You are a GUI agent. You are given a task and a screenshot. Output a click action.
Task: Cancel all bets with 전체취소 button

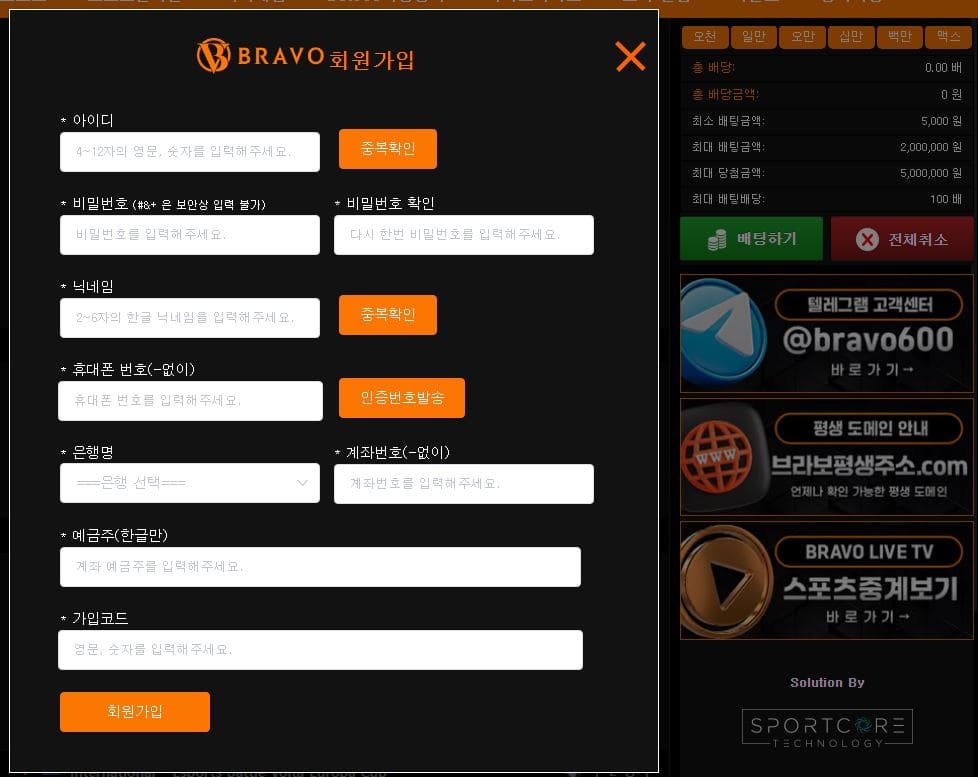(x=902, y=238)
